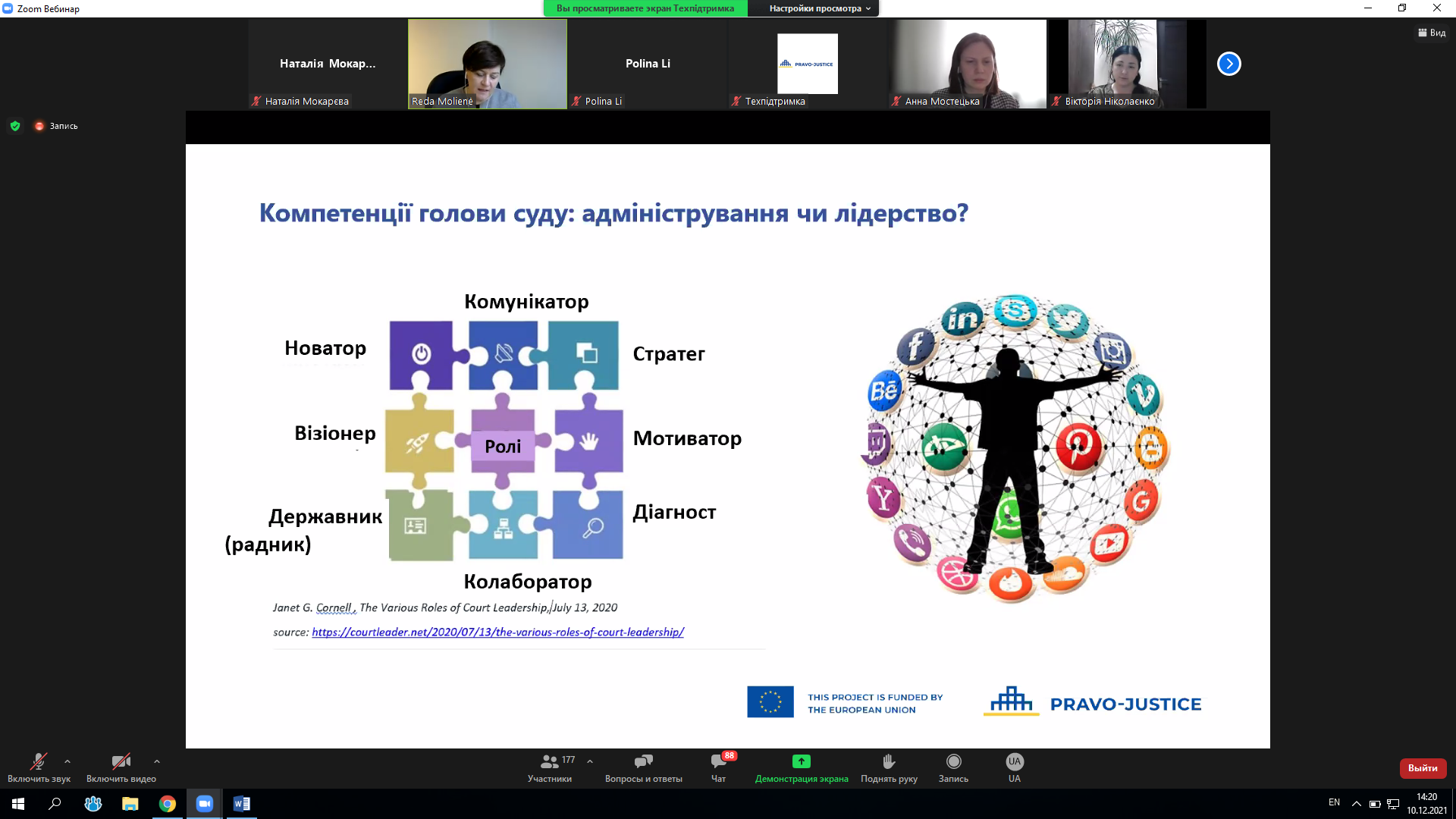
Task: Open the Participants panel icon
Action: point(550,761)
